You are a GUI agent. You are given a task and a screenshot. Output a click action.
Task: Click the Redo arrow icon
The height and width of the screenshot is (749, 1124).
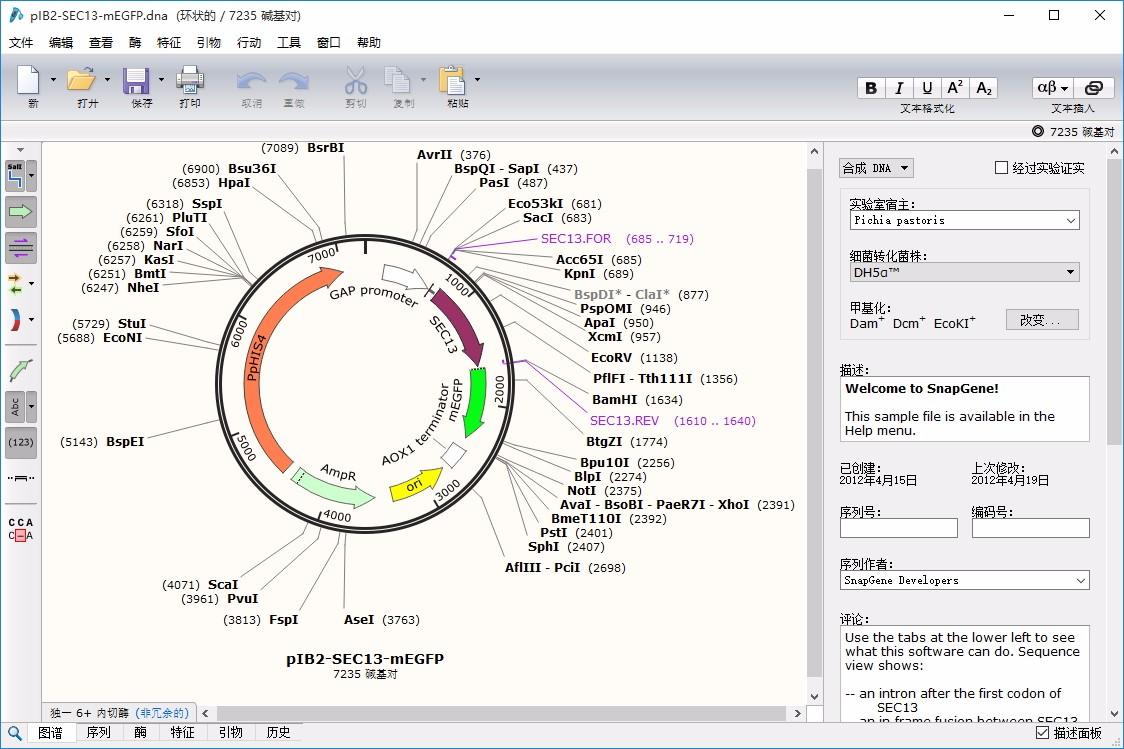click(293, 80)
